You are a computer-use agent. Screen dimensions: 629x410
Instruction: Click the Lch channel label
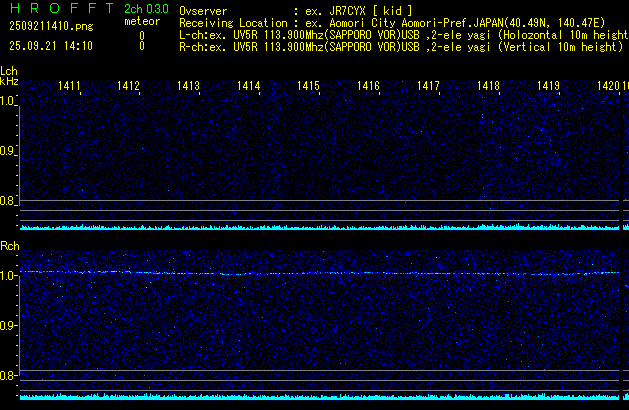[9, 71]
